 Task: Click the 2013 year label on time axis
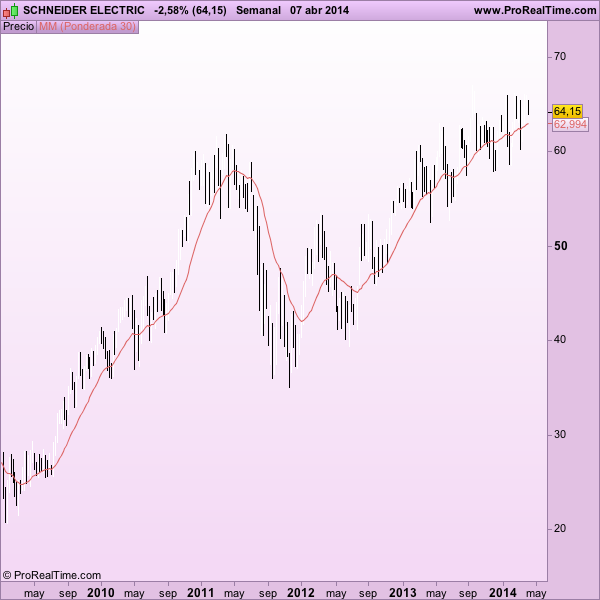click(x=403, y=593)
